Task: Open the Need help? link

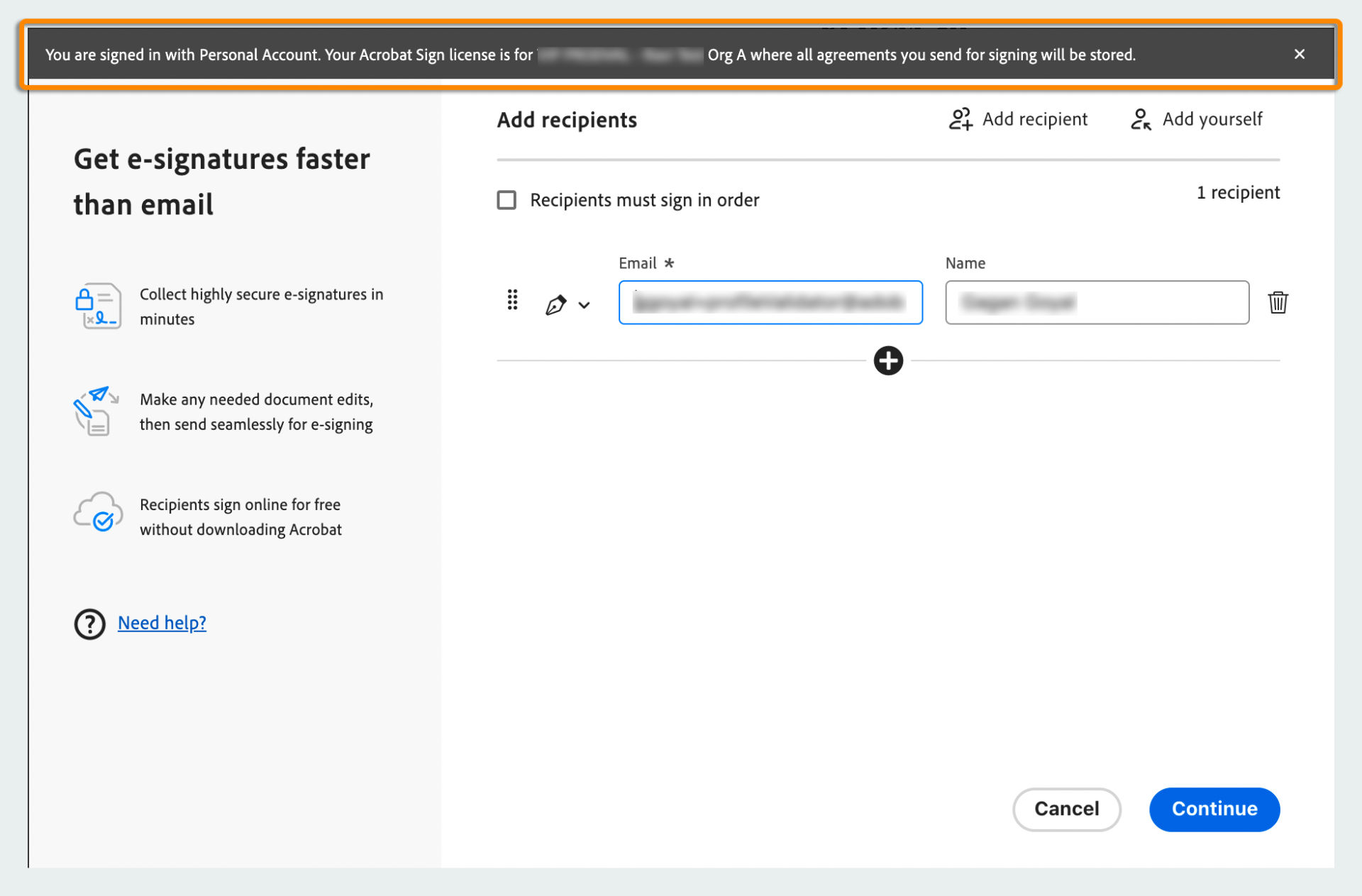Action: point(162,623)
